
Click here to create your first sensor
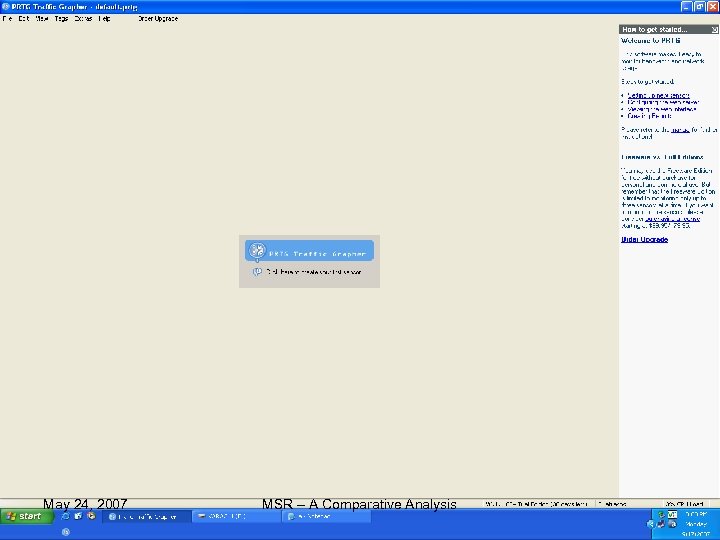(x=314, y=272)
